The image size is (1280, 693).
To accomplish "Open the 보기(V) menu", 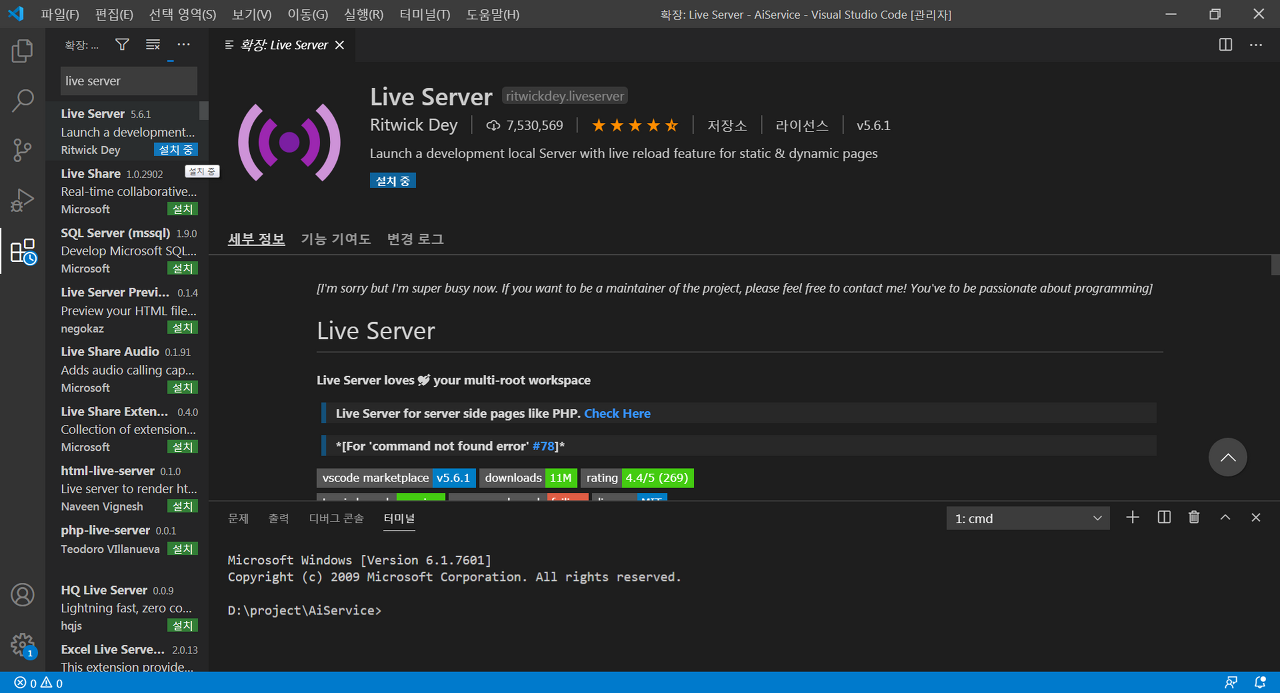I will [251, 14].
